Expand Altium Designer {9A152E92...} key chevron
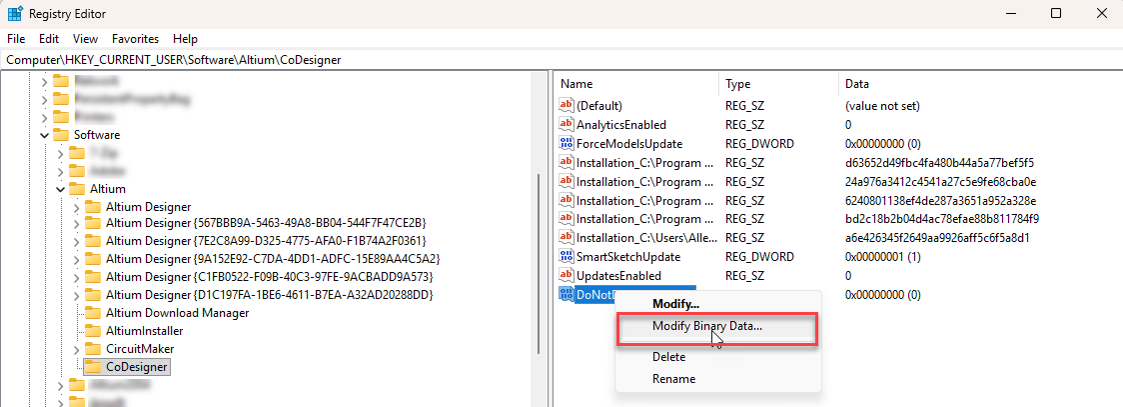 coord(77,259)
